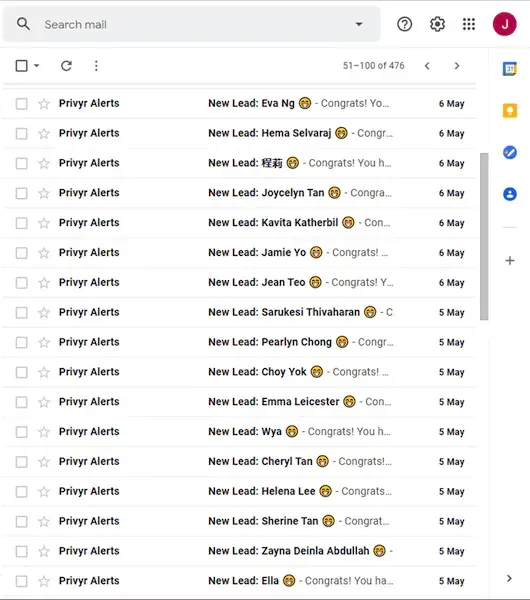The height and width of the screenshot is (600, 530).
Task: Open the Settings gear icon
Action: [x=437, y=24]
